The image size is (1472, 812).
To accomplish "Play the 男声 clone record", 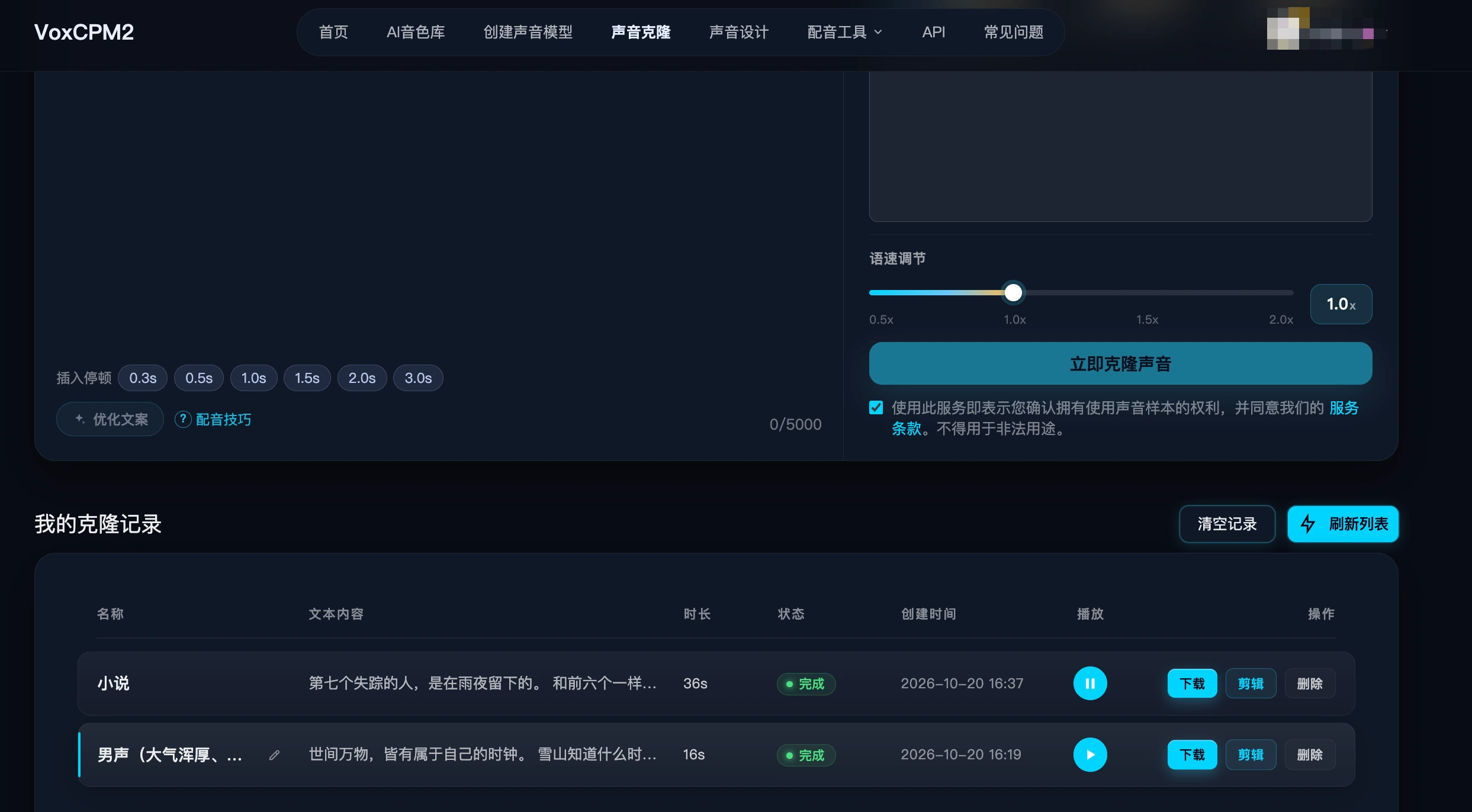I will (x=1090, y=755).
